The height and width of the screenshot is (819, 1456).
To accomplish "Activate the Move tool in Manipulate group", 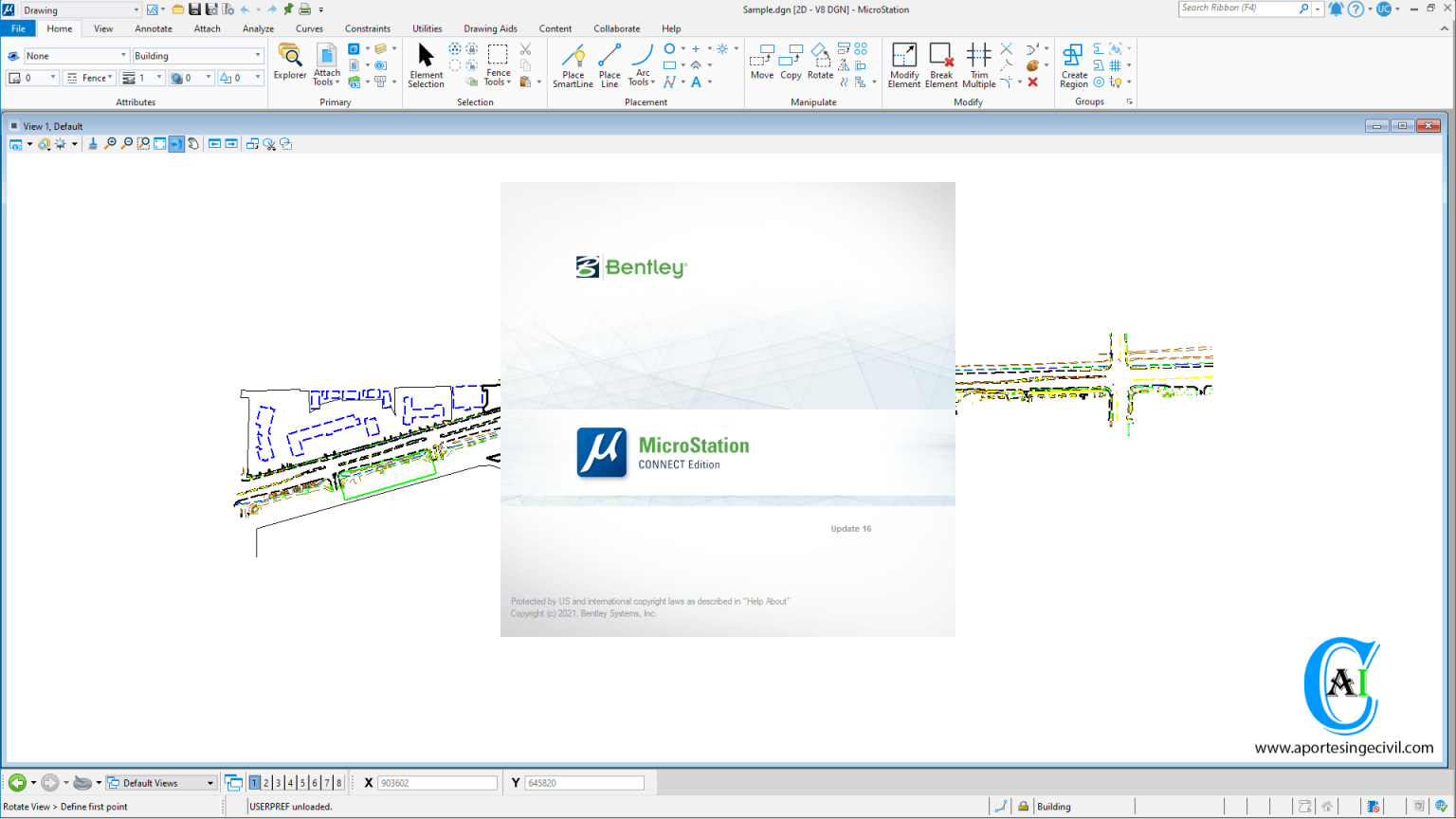I will 762,64.
